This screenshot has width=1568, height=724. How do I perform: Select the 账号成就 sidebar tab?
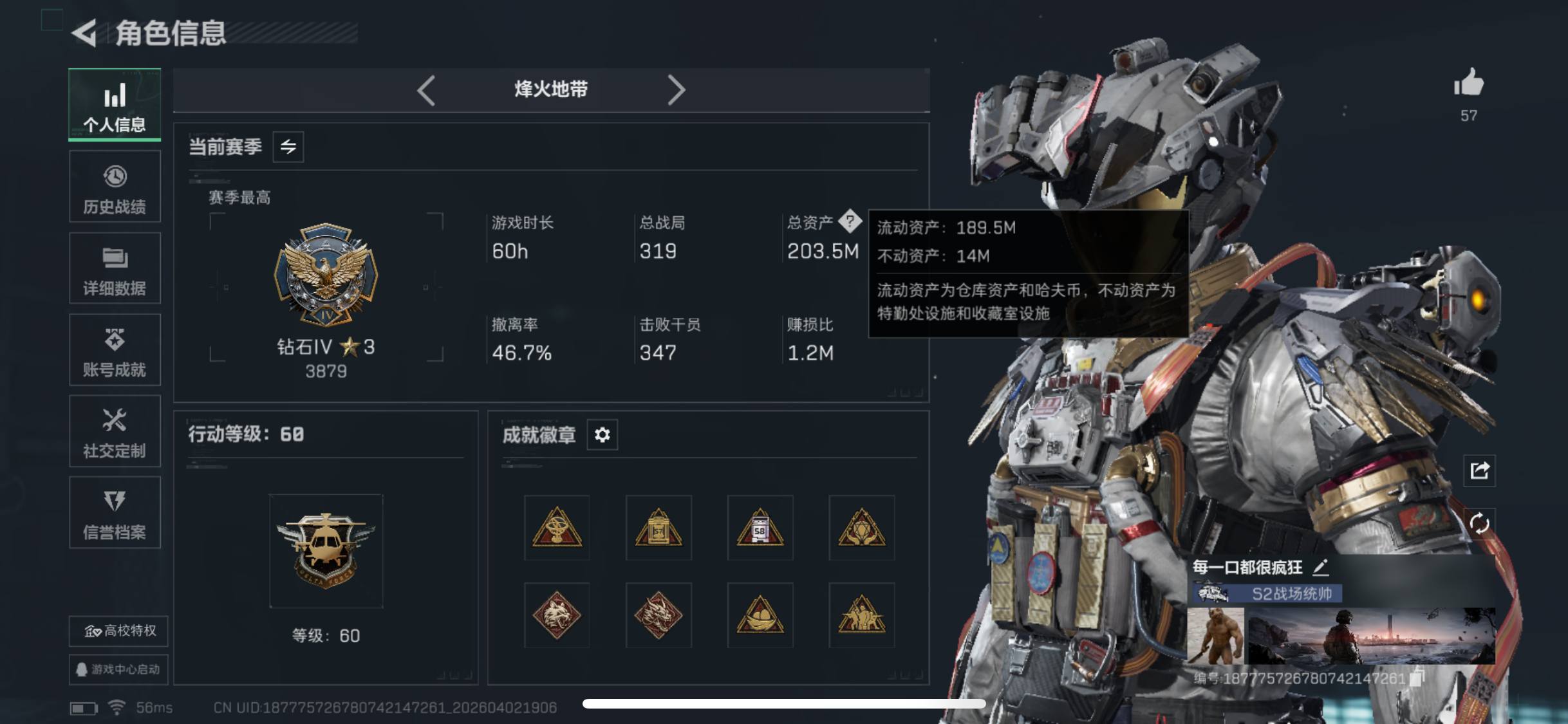115,349
